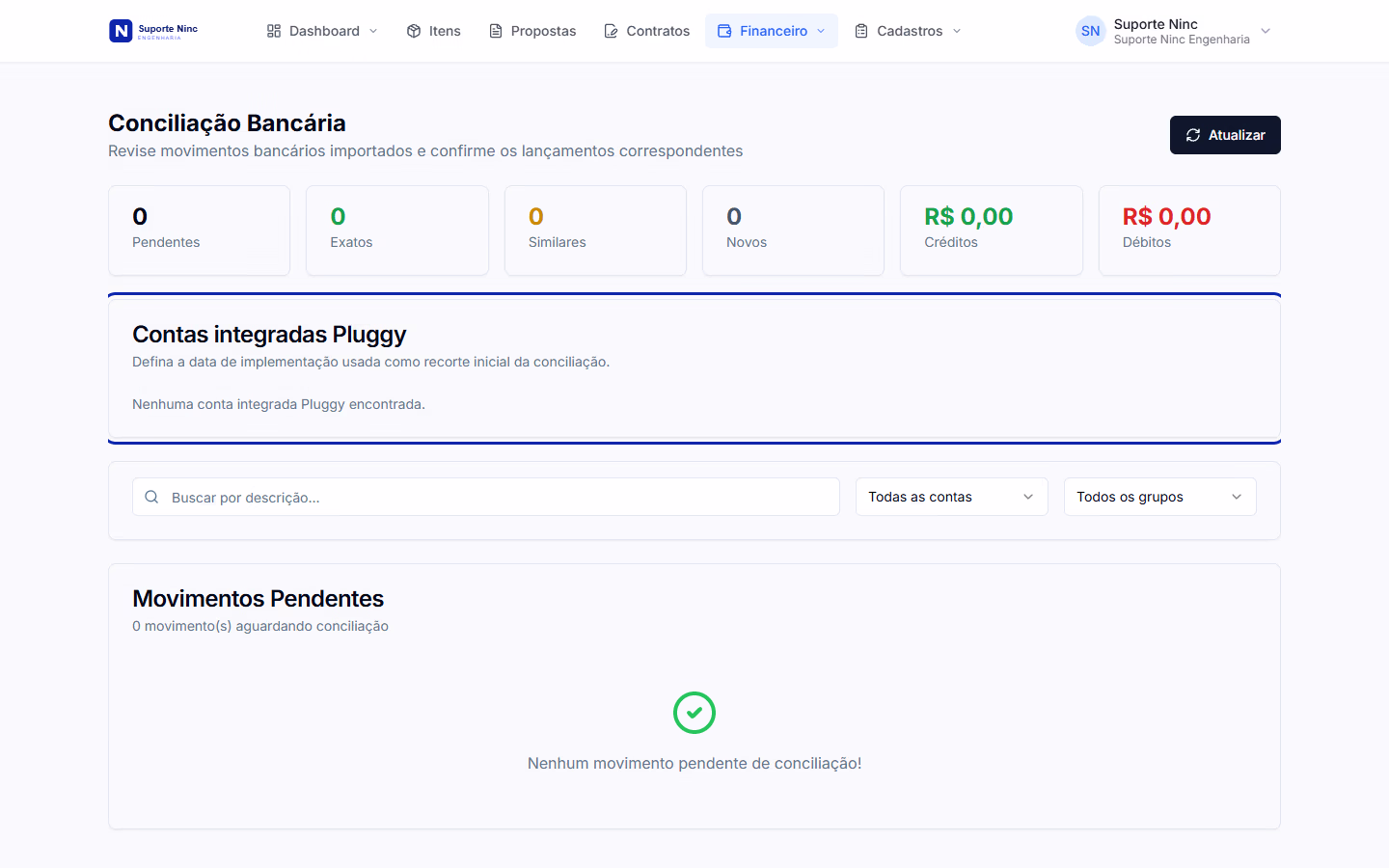
Task: Expand the Cadastros menu chevron
Action: tap(957, 31)
